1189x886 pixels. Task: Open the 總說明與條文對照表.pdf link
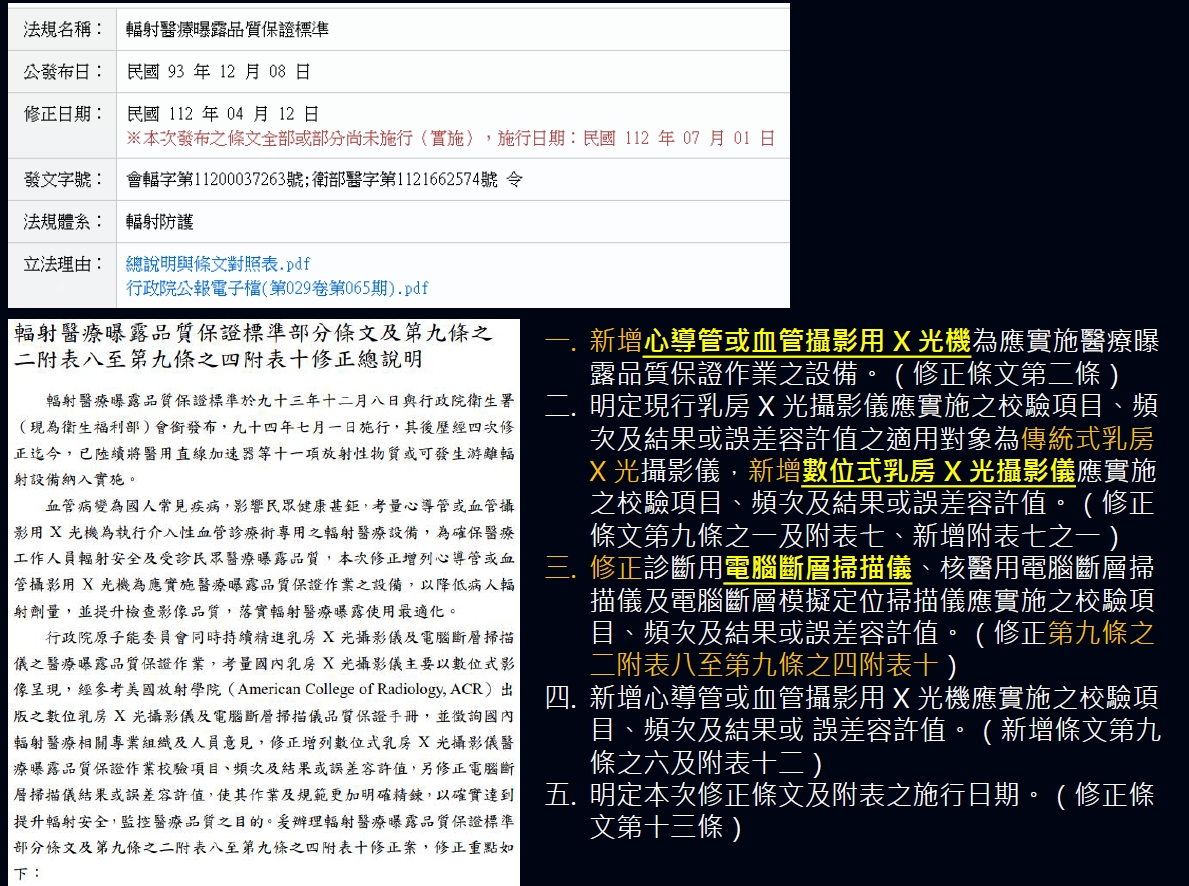pyautogui.click(x=218, y=264)
